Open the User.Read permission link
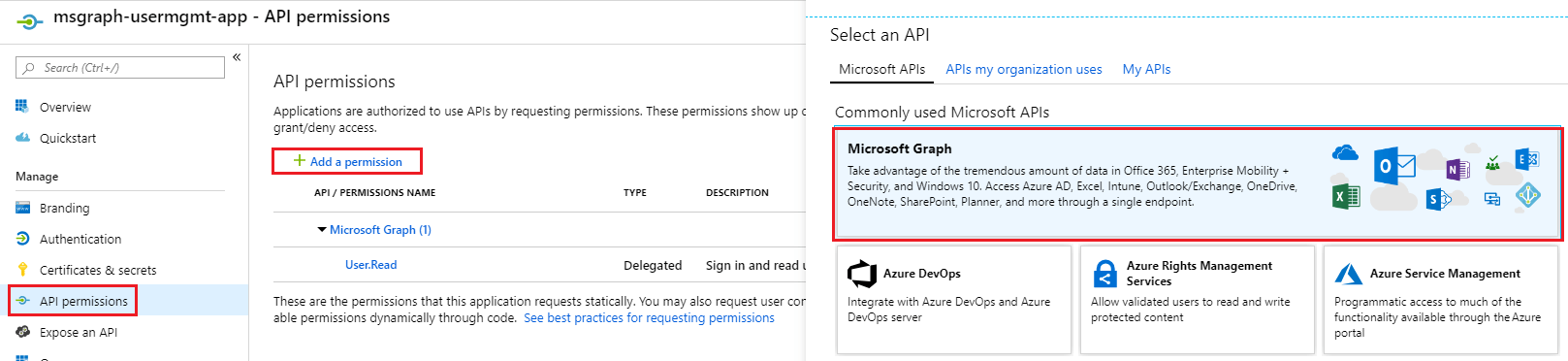Screen dimensions: 1568x361 tap(370, 265)
